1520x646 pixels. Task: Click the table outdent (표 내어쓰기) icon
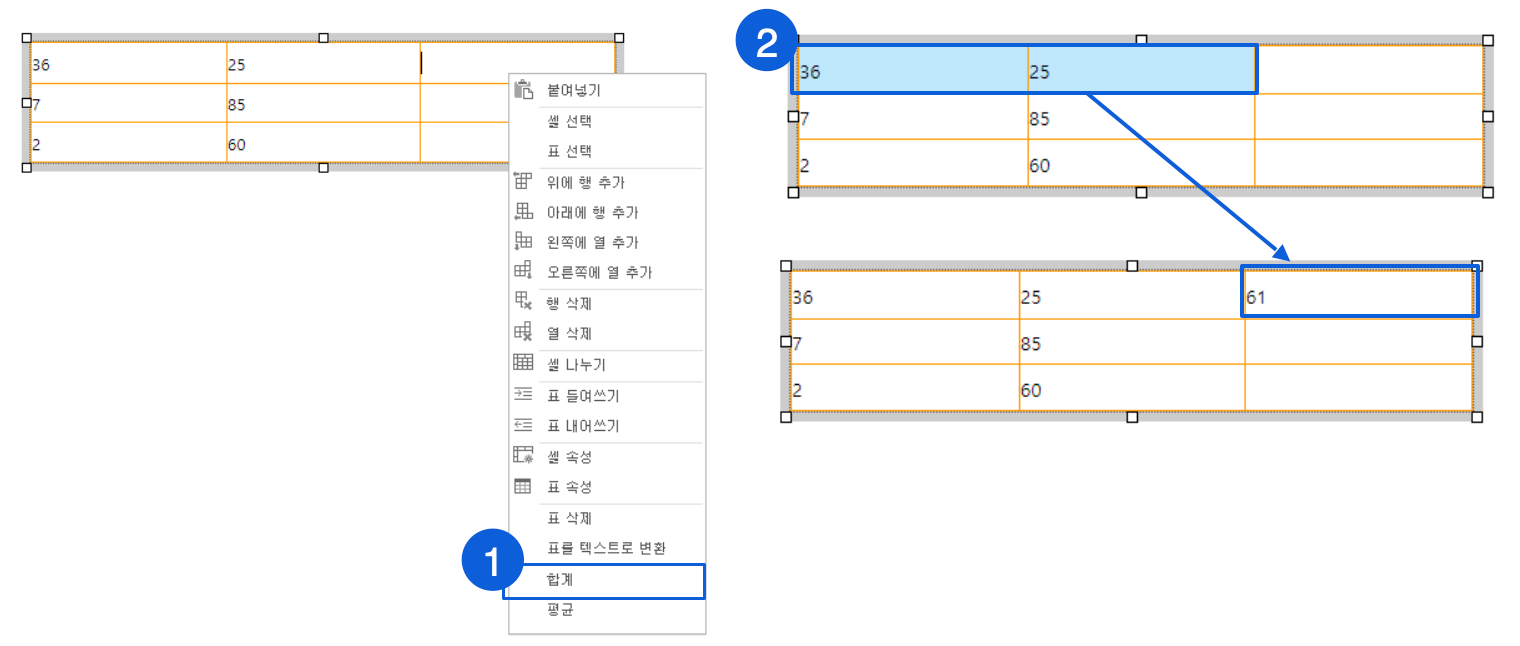pos(523,425)
